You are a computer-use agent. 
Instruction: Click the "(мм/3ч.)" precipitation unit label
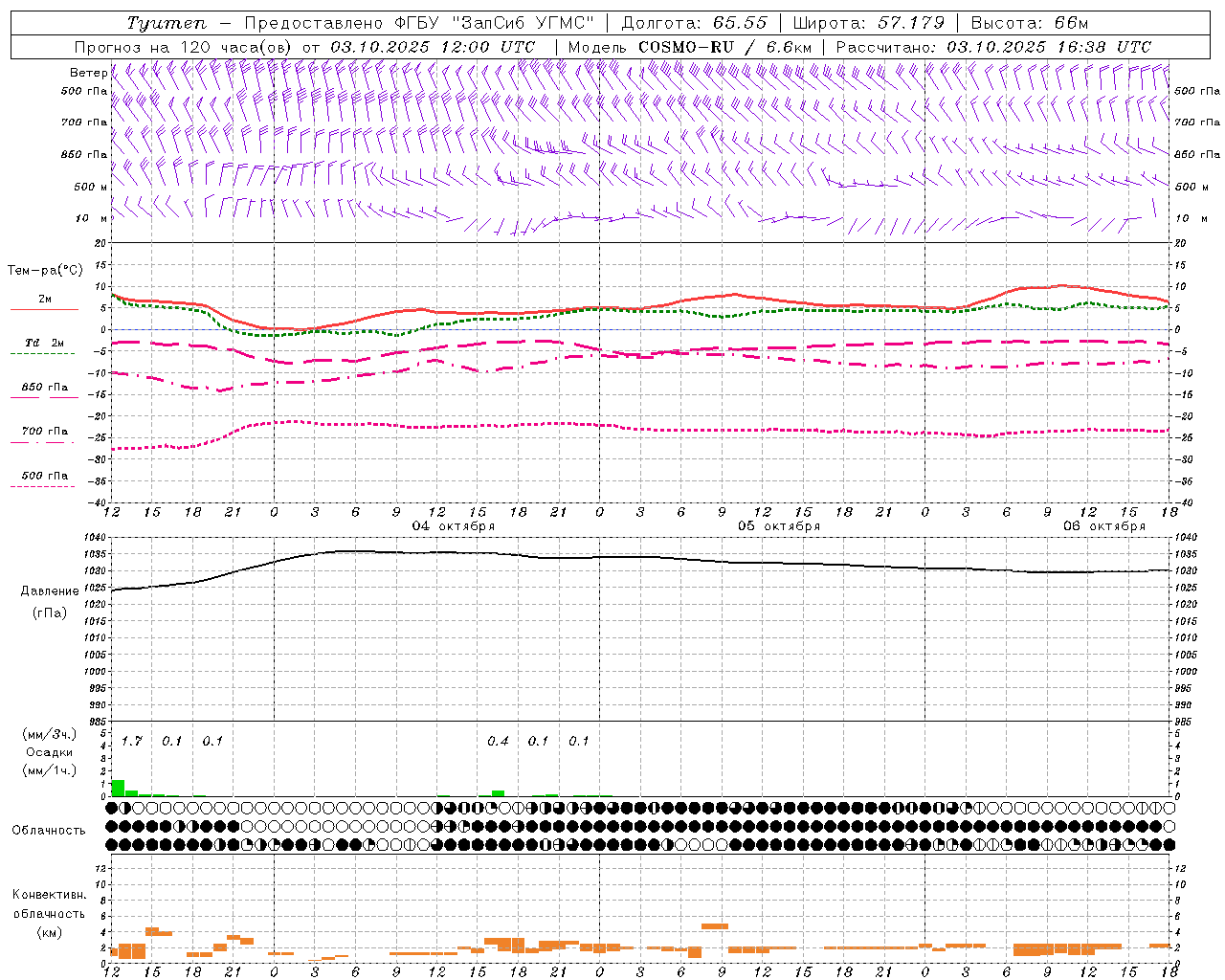coord(50,734)
